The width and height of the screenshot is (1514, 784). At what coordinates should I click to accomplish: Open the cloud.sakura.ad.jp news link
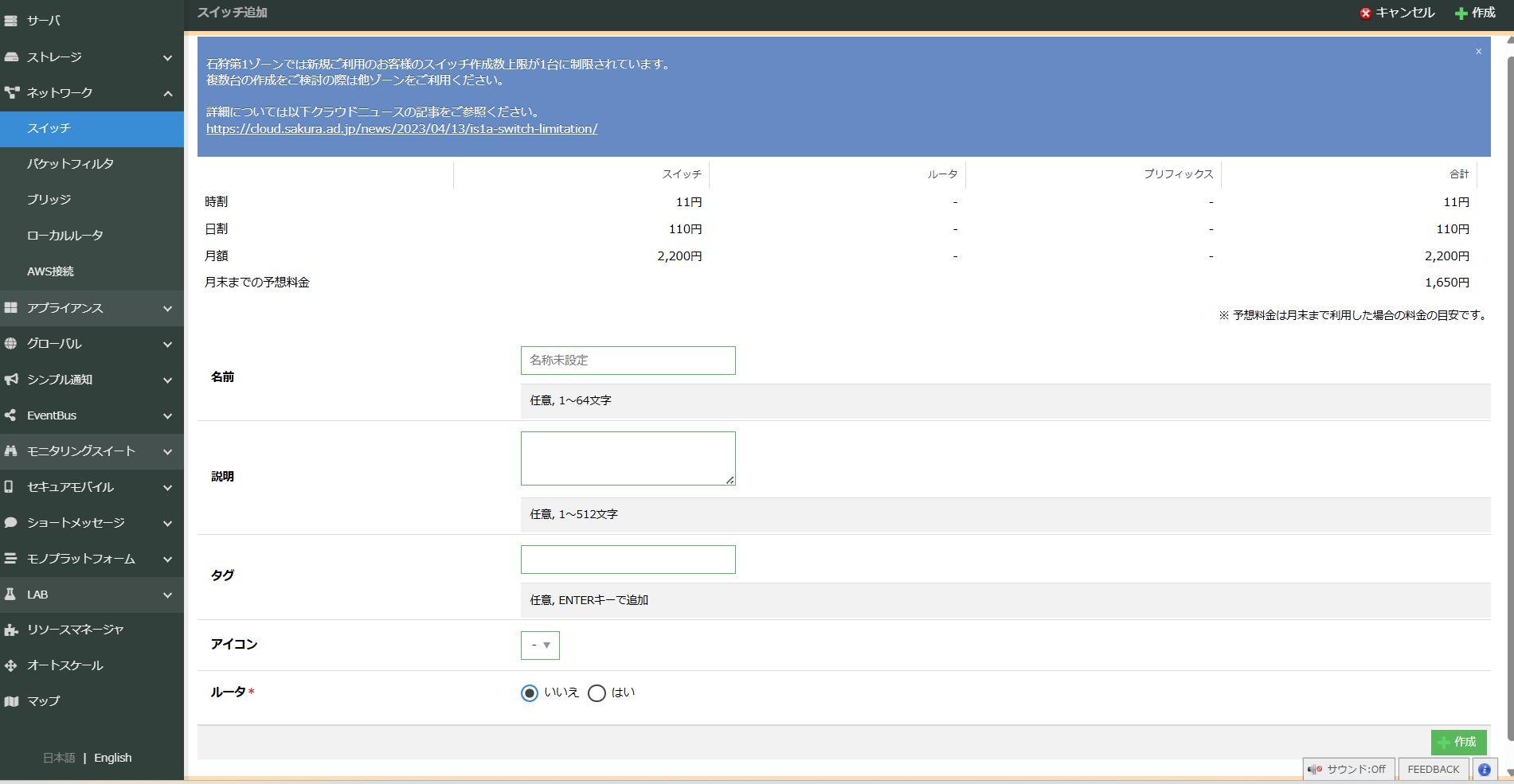[401, 129]
